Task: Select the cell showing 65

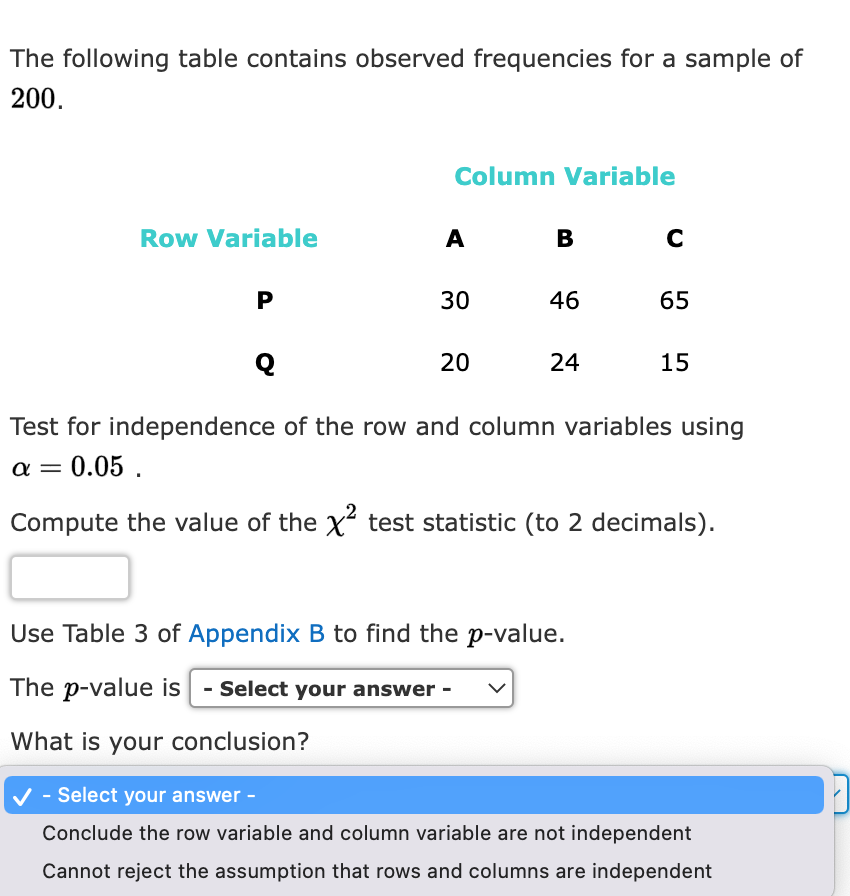Action: tap(674, 300)
